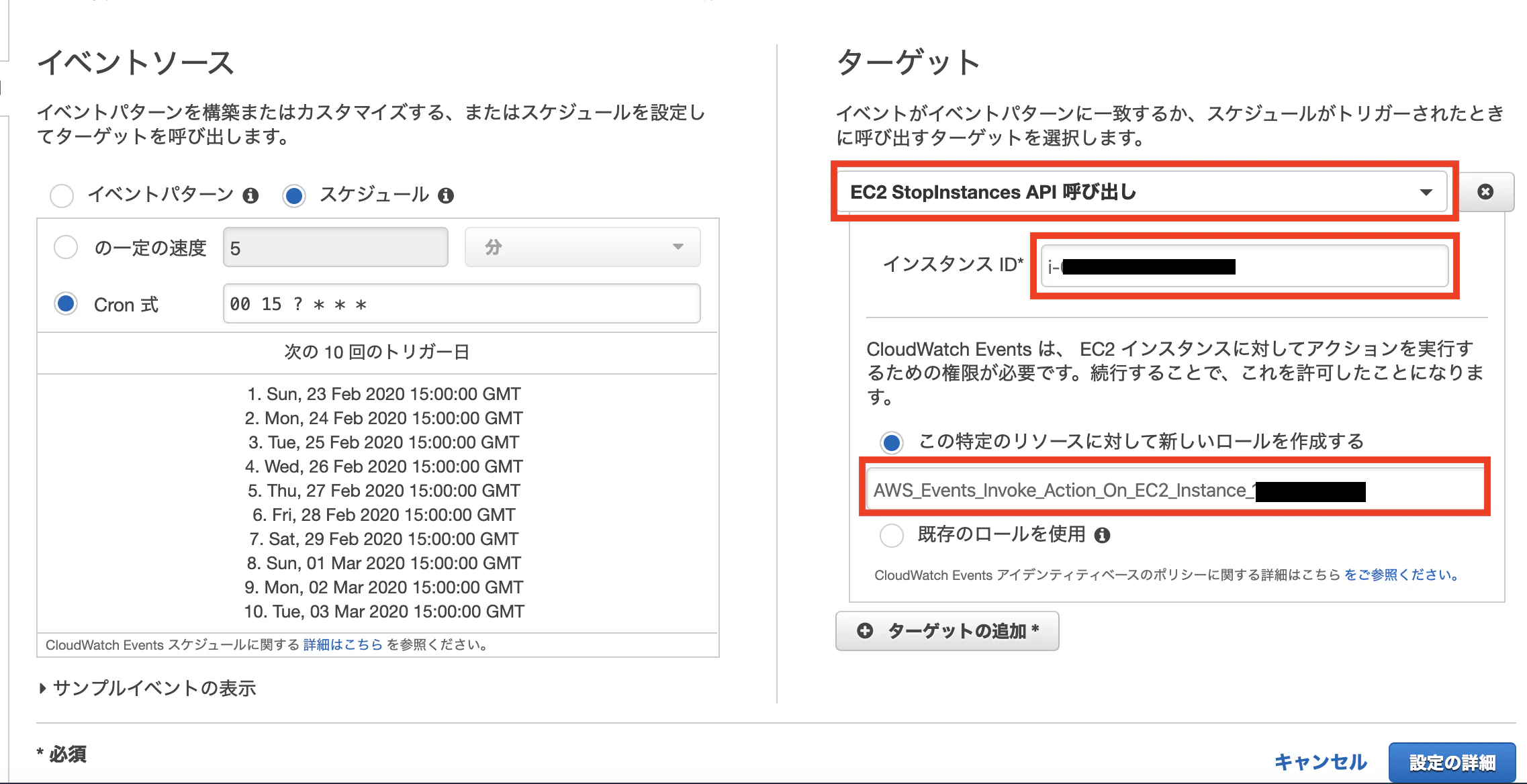The width and height of the screenshot is (1527, 784).
Task: Select the スケジュール radio button
Action: click(294, 195)
